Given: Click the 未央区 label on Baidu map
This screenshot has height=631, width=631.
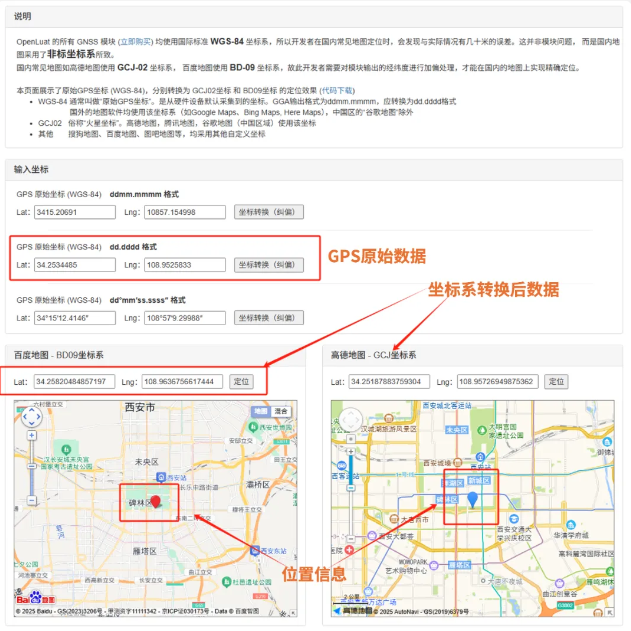Looking at the screenshot, I should tap(146, 462).
